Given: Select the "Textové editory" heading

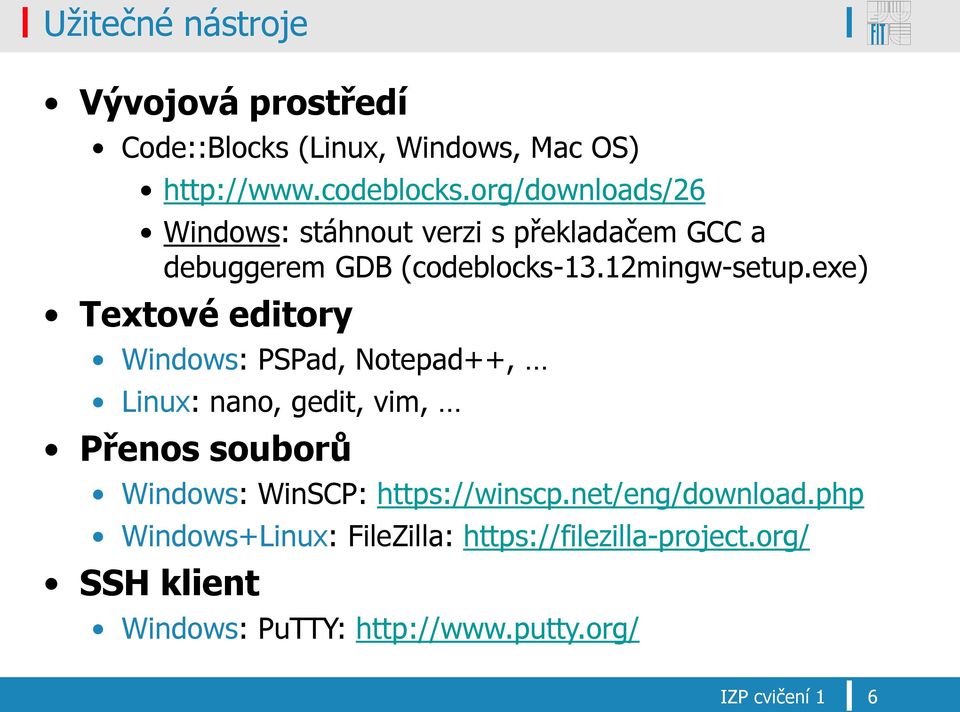Looking at the screenshot, I should click(216, 315).
